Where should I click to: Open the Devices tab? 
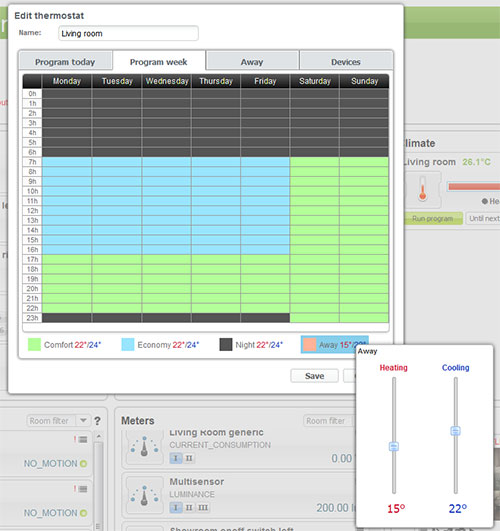point(346,62)
